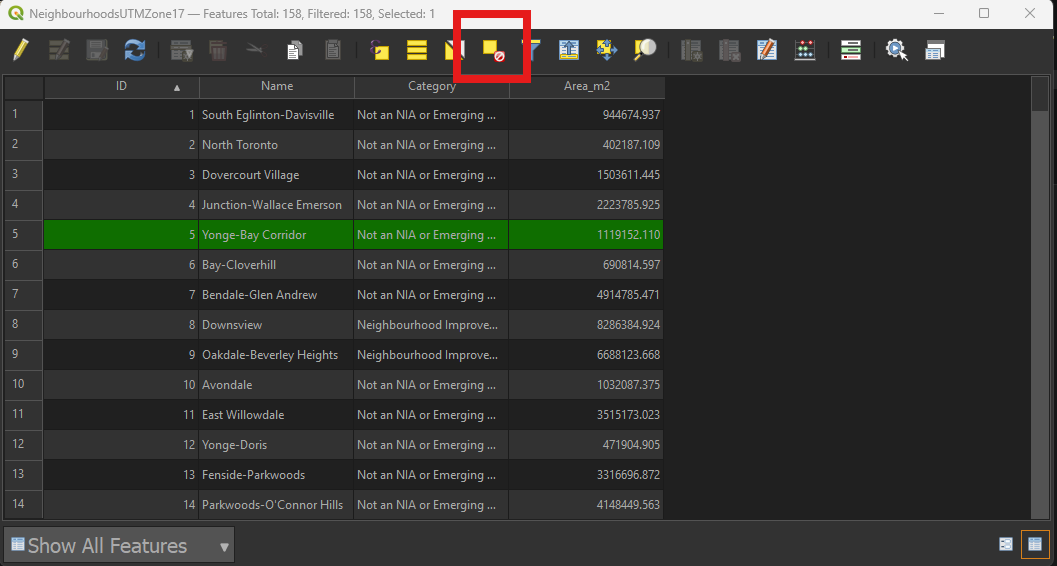Deselect all features in the layer

(x=495, y=51)
